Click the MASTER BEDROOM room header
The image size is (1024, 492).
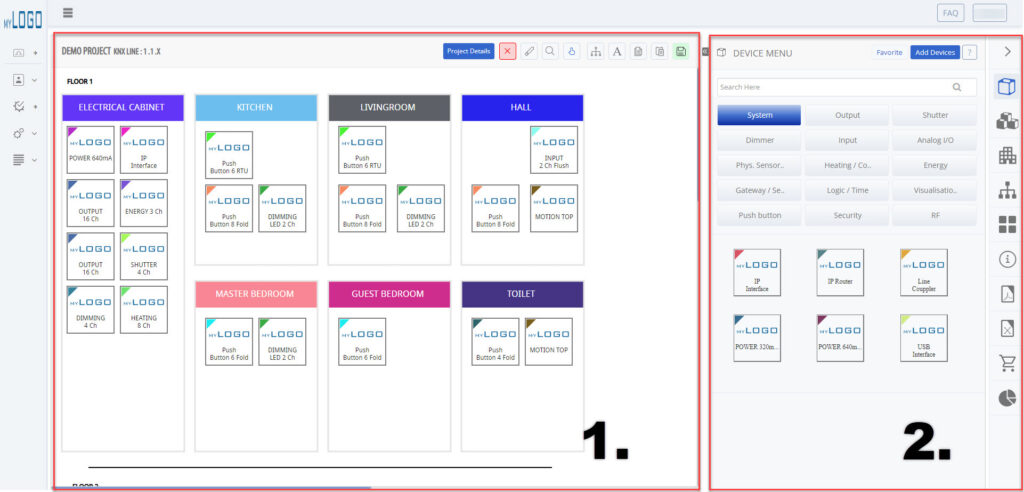pos(256,294)
